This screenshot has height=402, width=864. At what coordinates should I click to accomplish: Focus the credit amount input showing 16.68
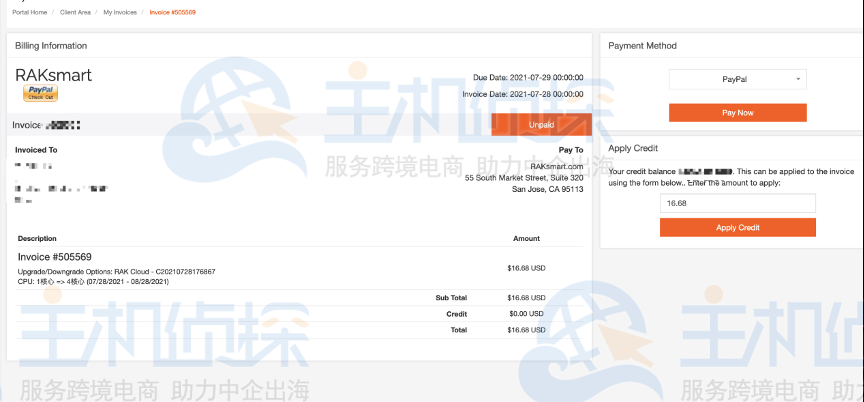coord(737,204)
